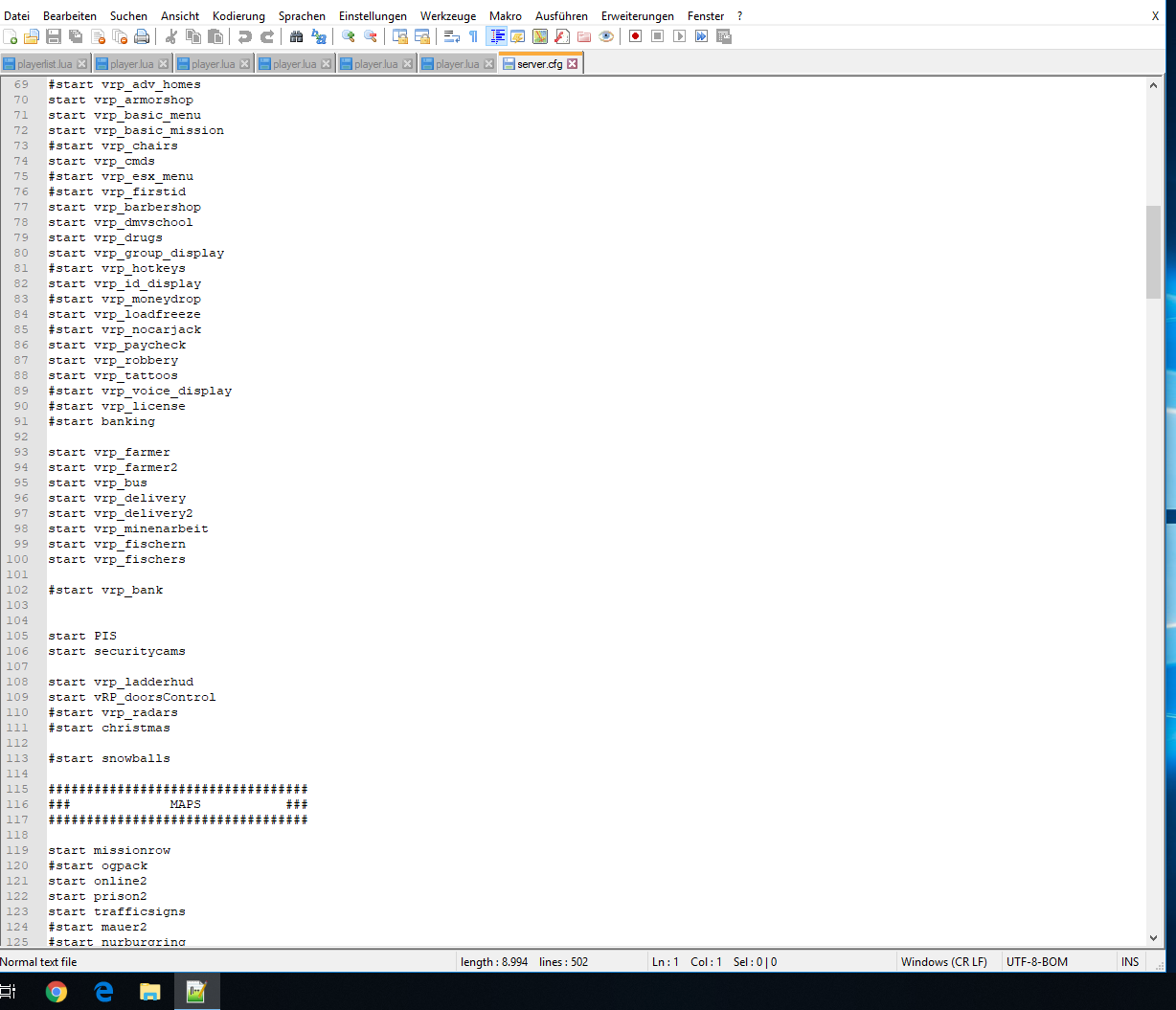Toggle synchronized vertical scrolling

tap(400, 36)
